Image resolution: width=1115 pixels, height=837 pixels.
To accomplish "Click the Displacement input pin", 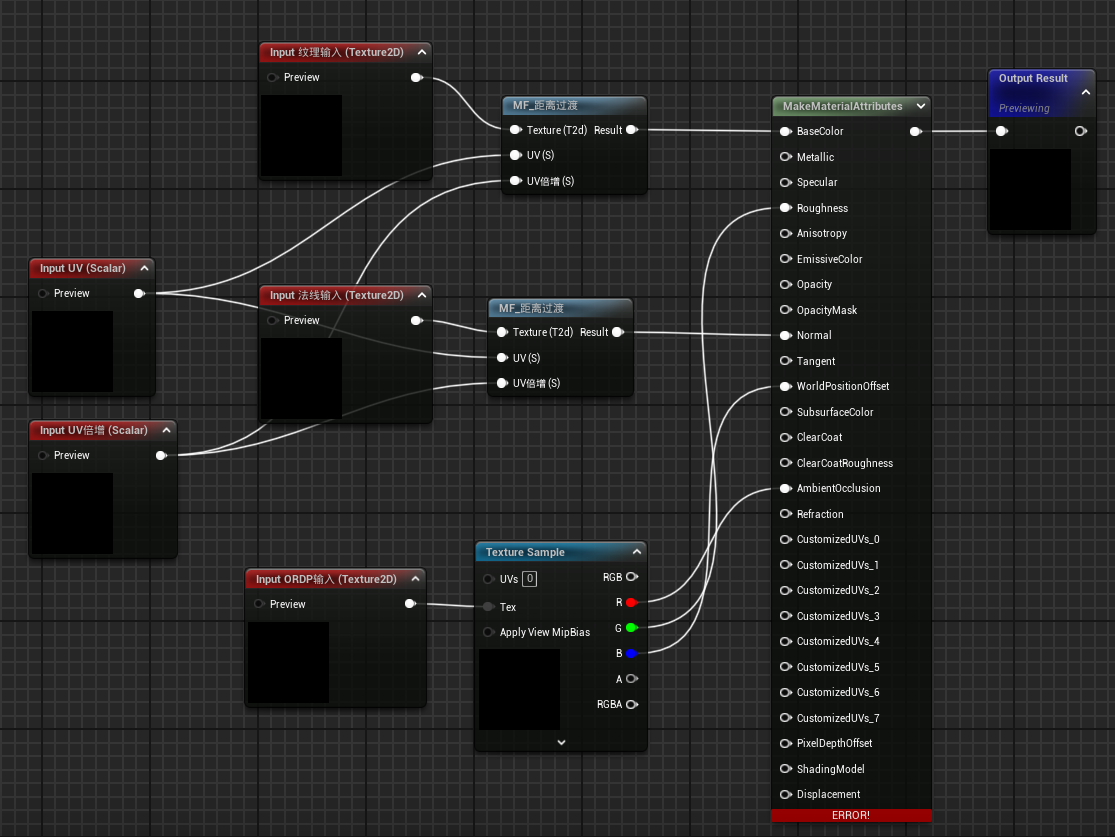I will coord(786,794).
